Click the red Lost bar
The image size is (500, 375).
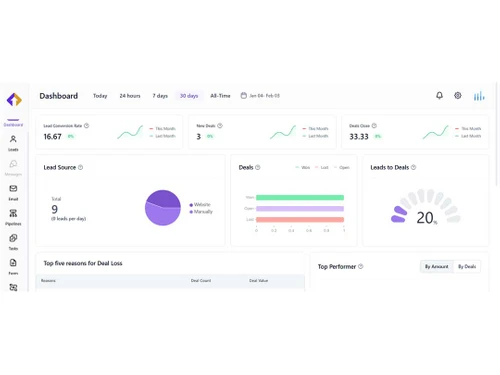coord(300,219)
